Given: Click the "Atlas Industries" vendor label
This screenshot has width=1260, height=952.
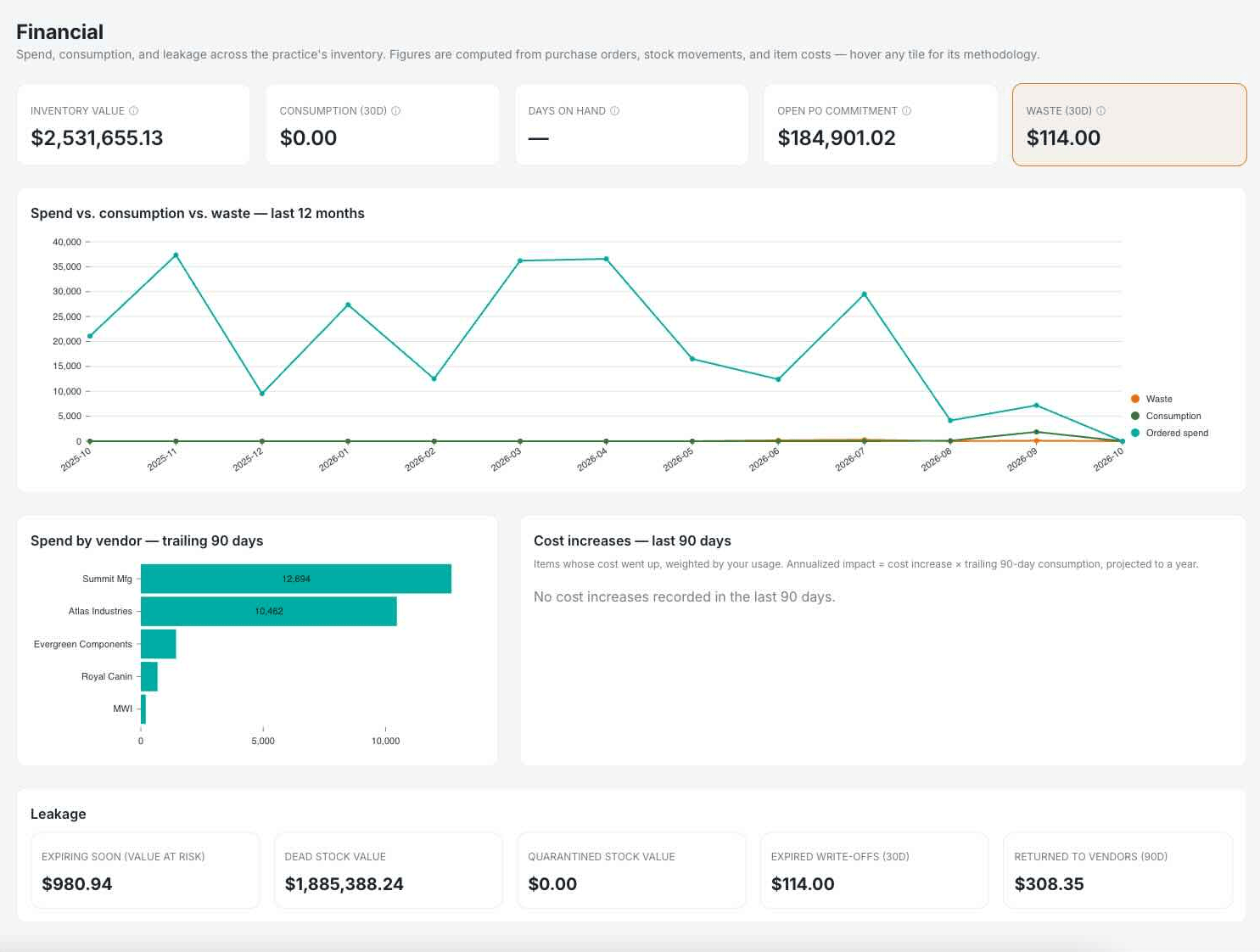Looking at the screenshot, I should (100, 611).
